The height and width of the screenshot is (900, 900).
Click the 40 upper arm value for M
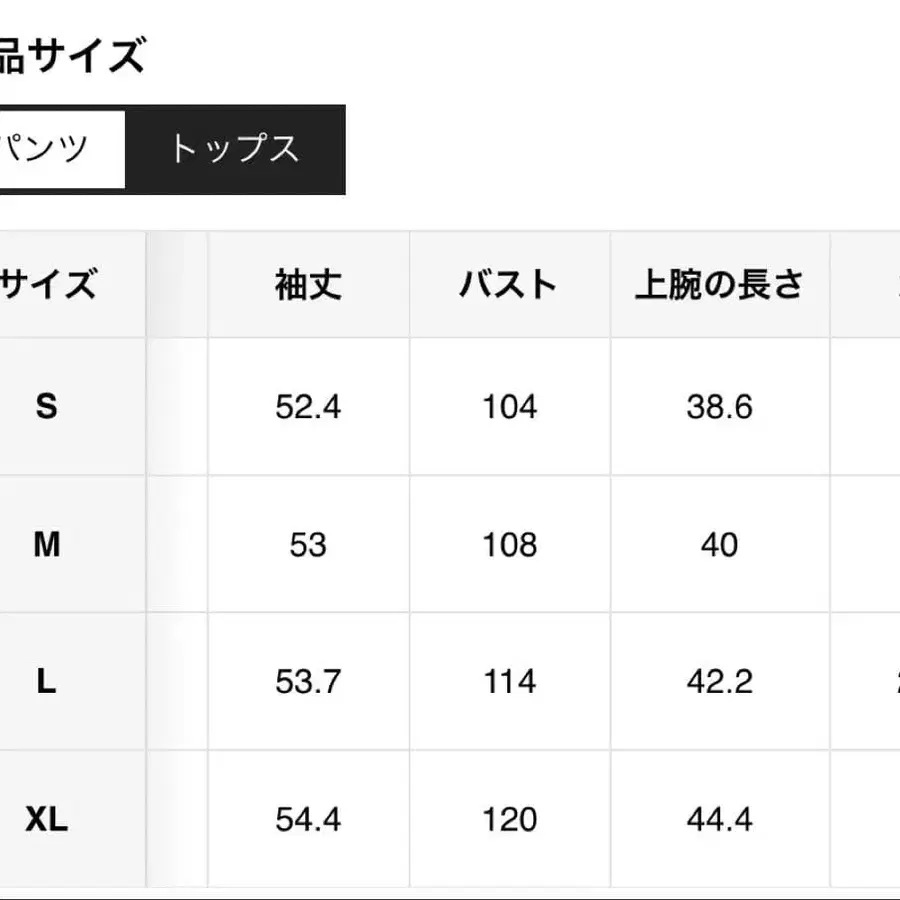(718, 545)
